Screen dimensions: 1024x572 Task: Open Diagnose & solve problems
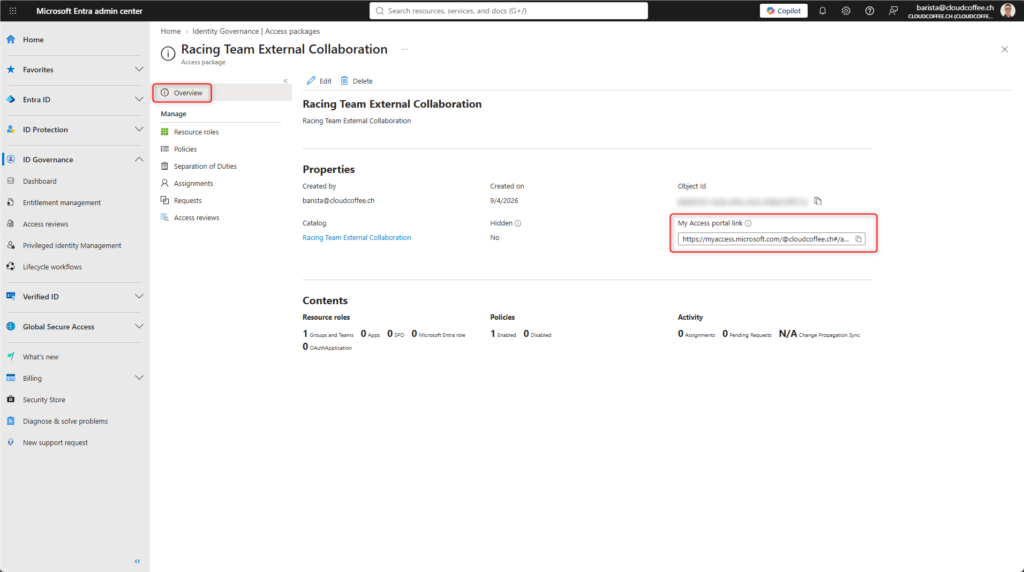click(x=65, y=421)
